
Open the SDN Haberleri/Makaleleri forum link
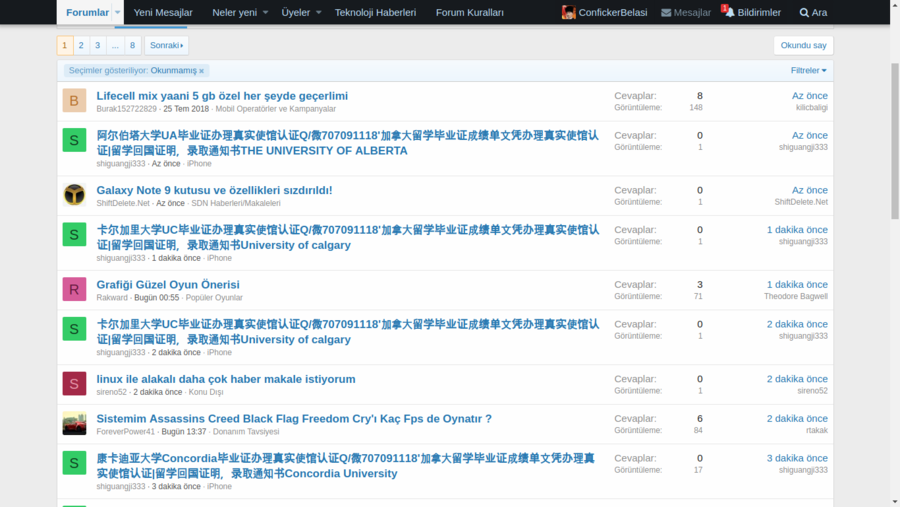[x=236, y=203]
